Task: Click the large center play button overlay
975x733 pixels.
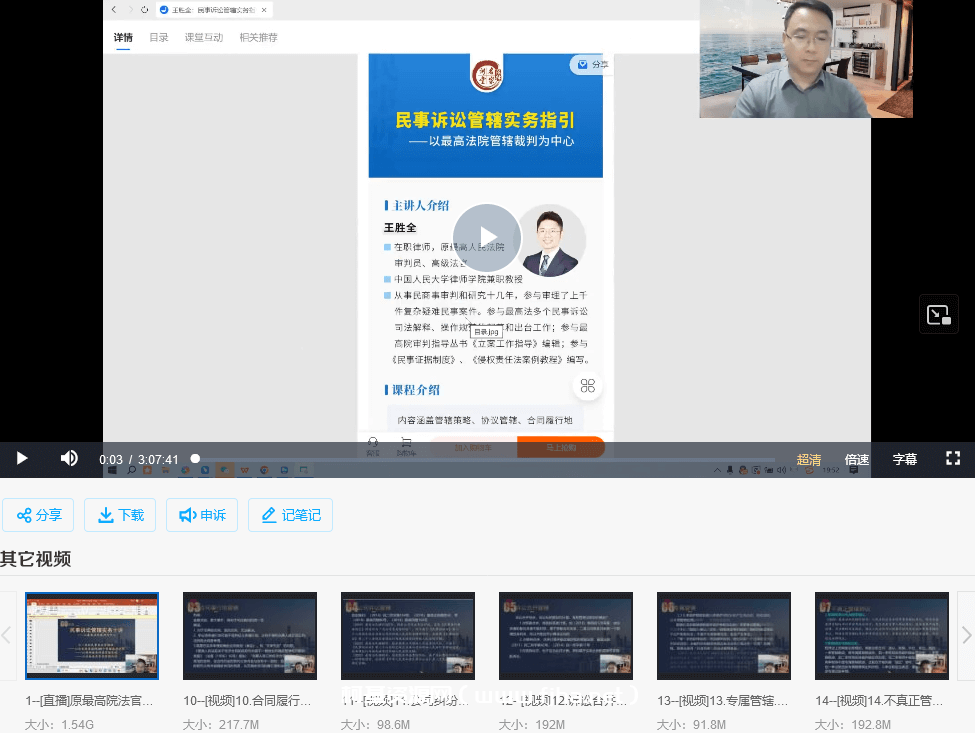Action: click(487, 237)
